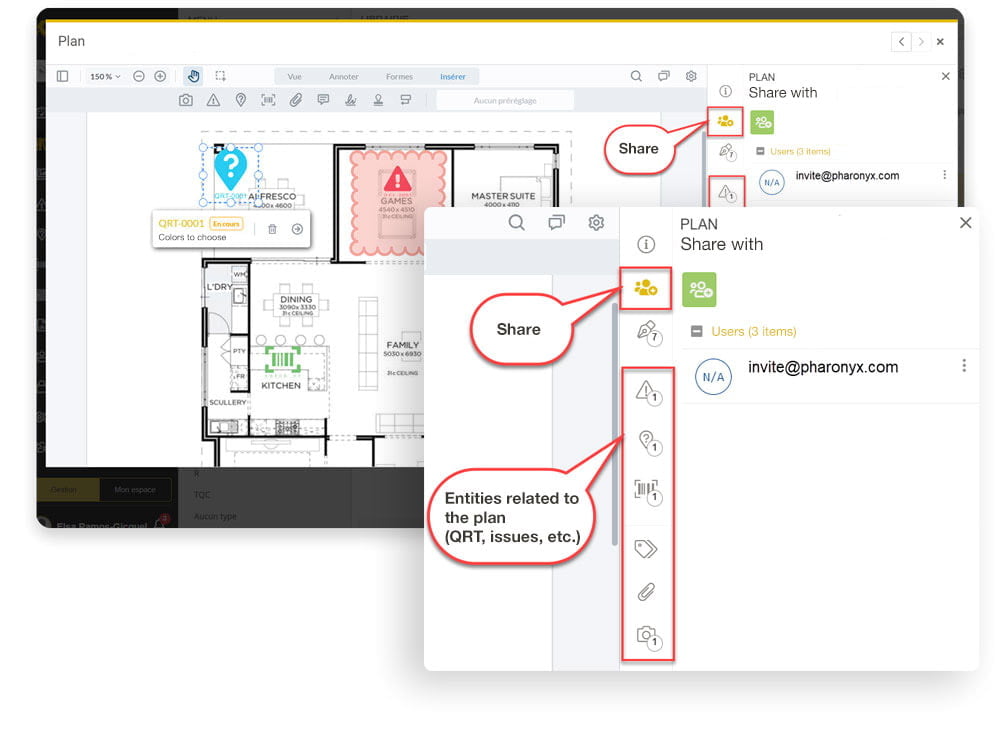Image resolution: width=1000 pixels, height=736 pixels.
Task: Select the red warning marker on the Games room
Action: click(397, 180)
